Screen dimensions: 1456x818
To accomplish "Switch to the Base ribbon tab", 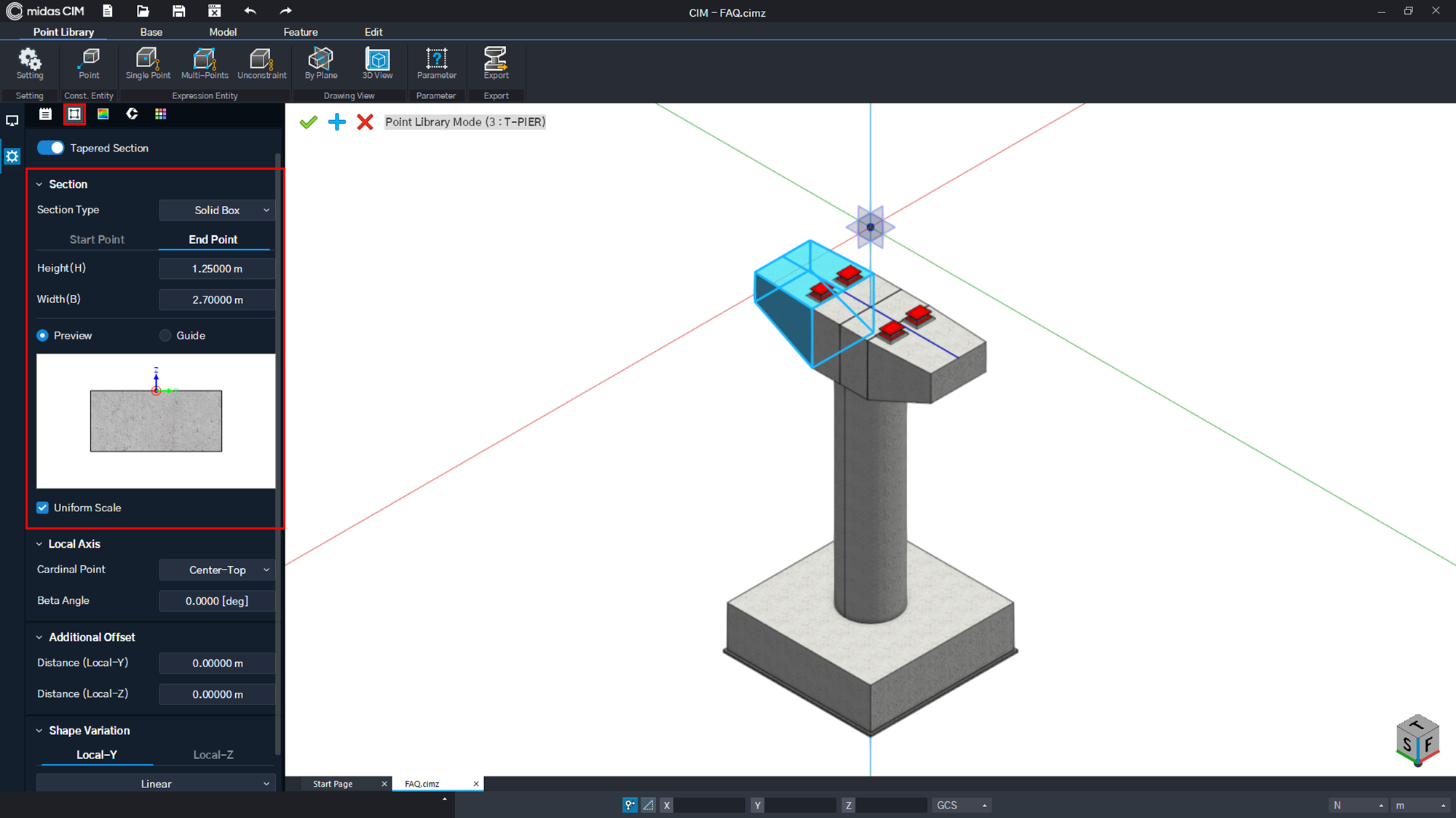I will (x=151, y=32).
